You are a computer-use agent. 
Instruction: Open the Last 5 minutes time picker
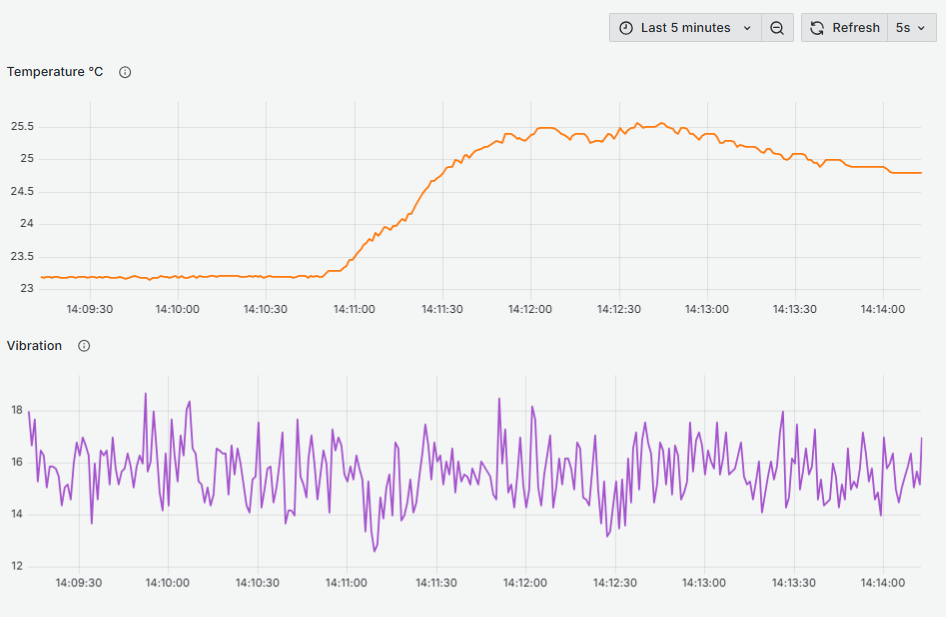click(685, 28)
